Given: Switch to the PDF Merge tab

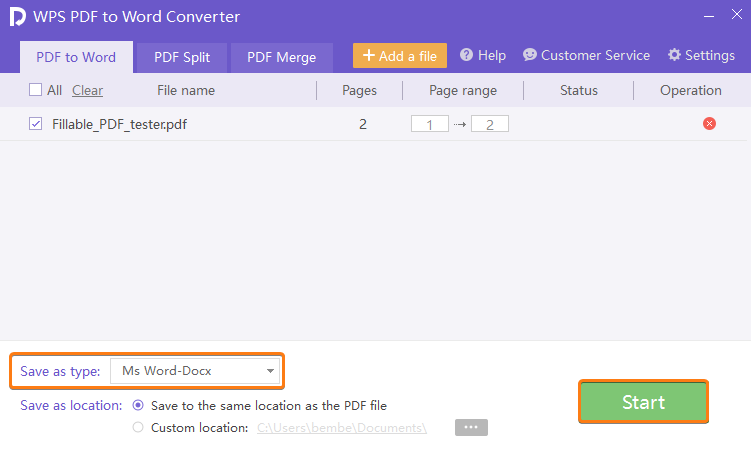Looking at the screenshot, I should coord(281,58).
